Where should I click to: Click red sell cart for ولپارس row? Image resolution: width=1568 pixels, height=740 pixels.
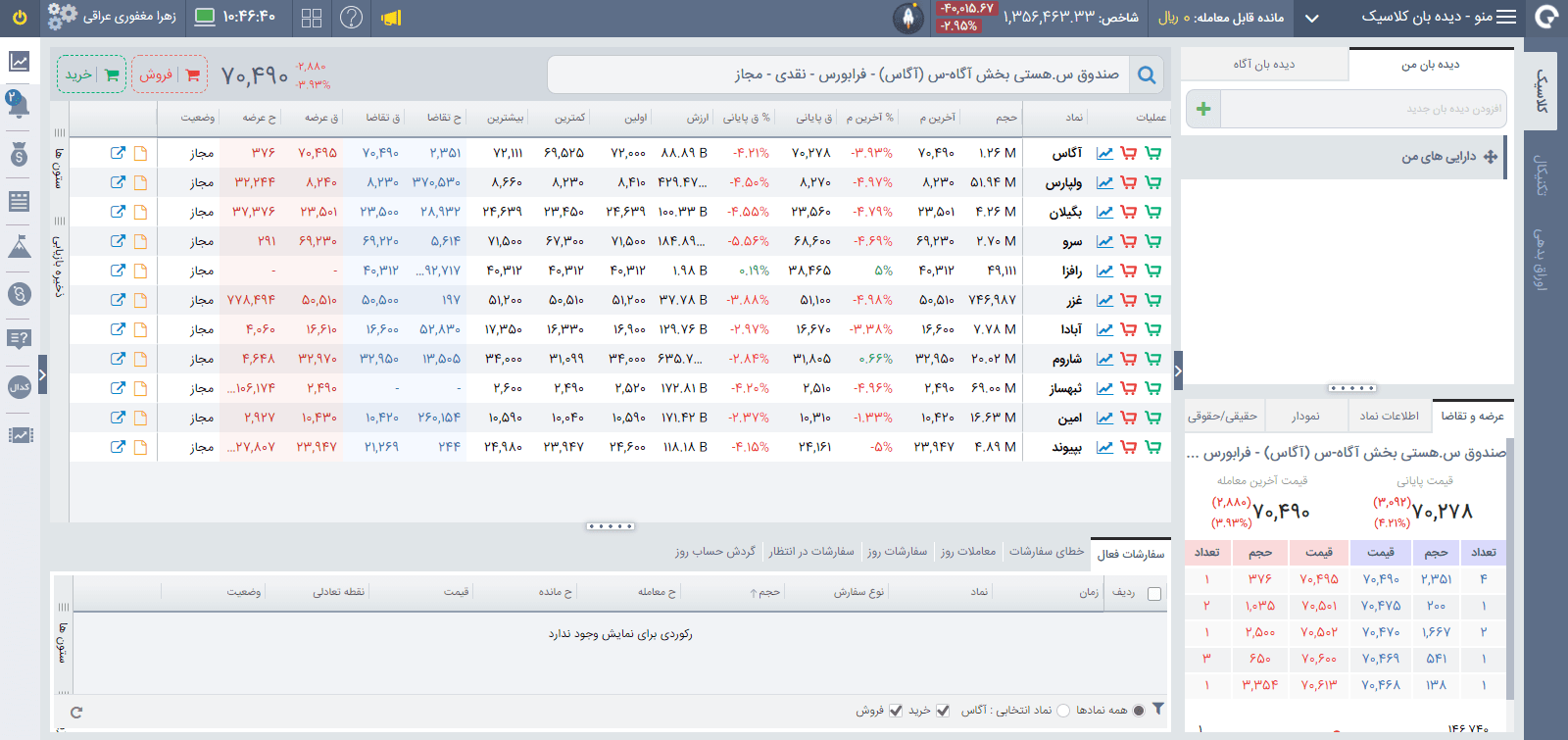(1128, 182)
